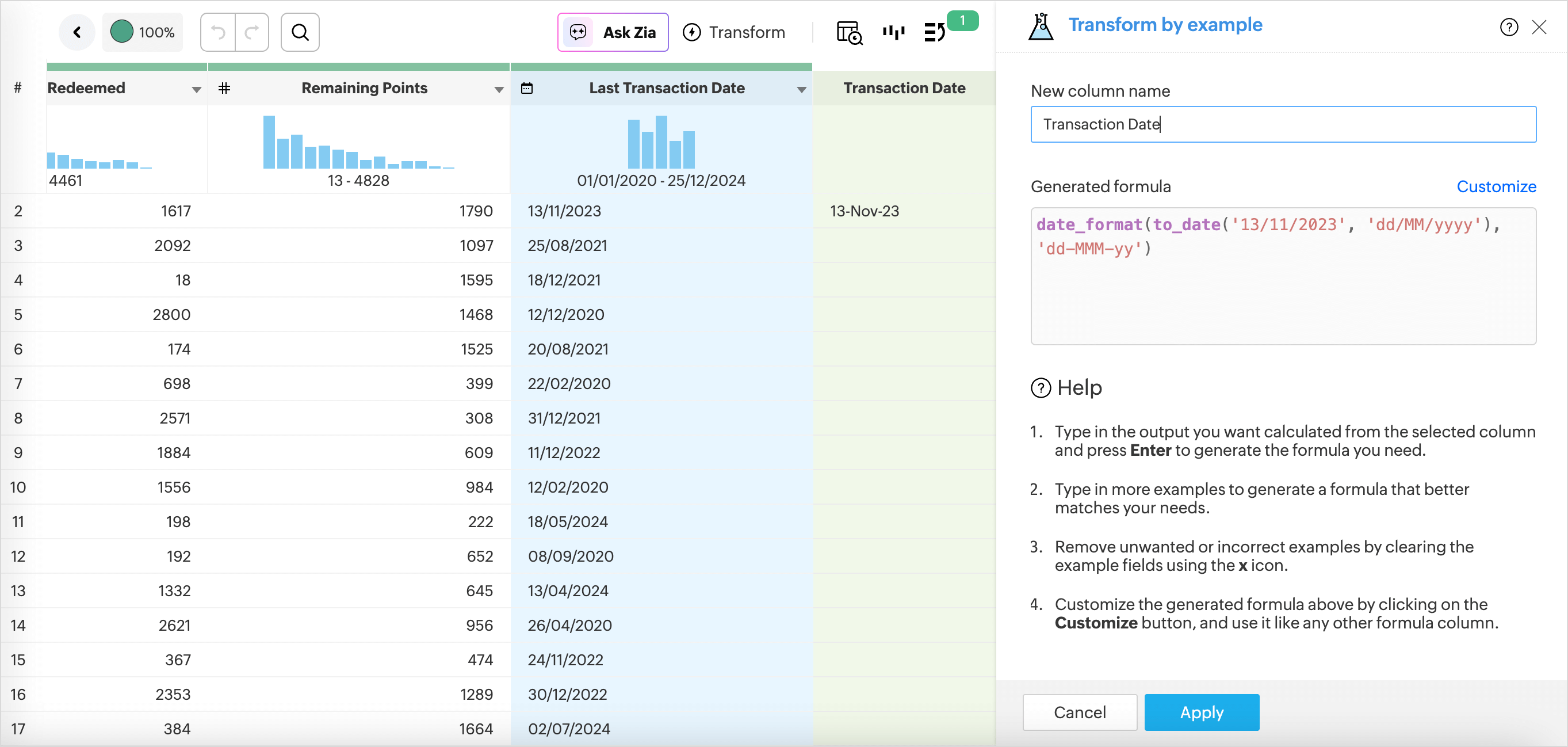Click the redo icon
Viewport: 1568px width, 747px height.
pos(252,32)
